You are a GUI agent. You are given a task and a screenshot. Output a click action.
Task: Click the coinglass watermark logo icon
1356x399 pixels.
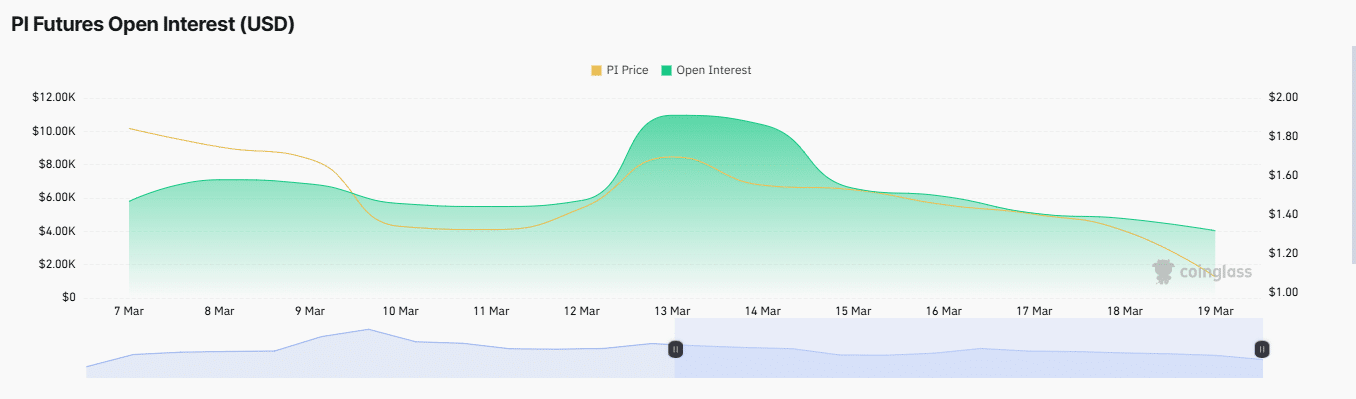(1162, 271)
